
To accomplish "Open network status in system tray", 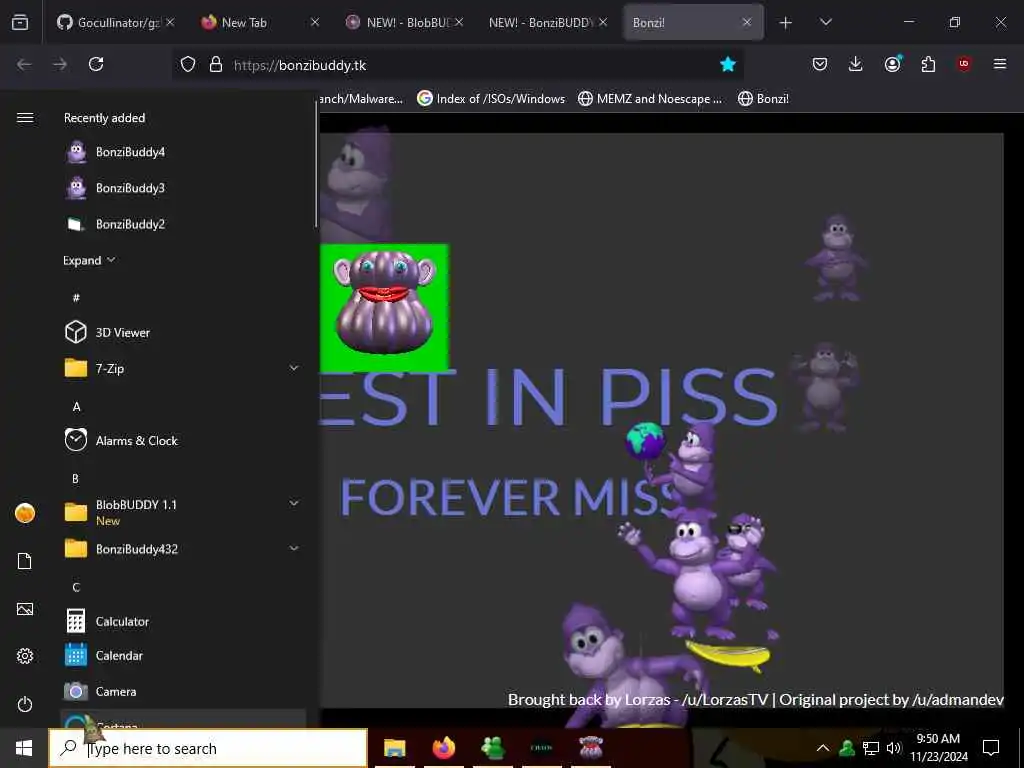I will click(871, 748).
